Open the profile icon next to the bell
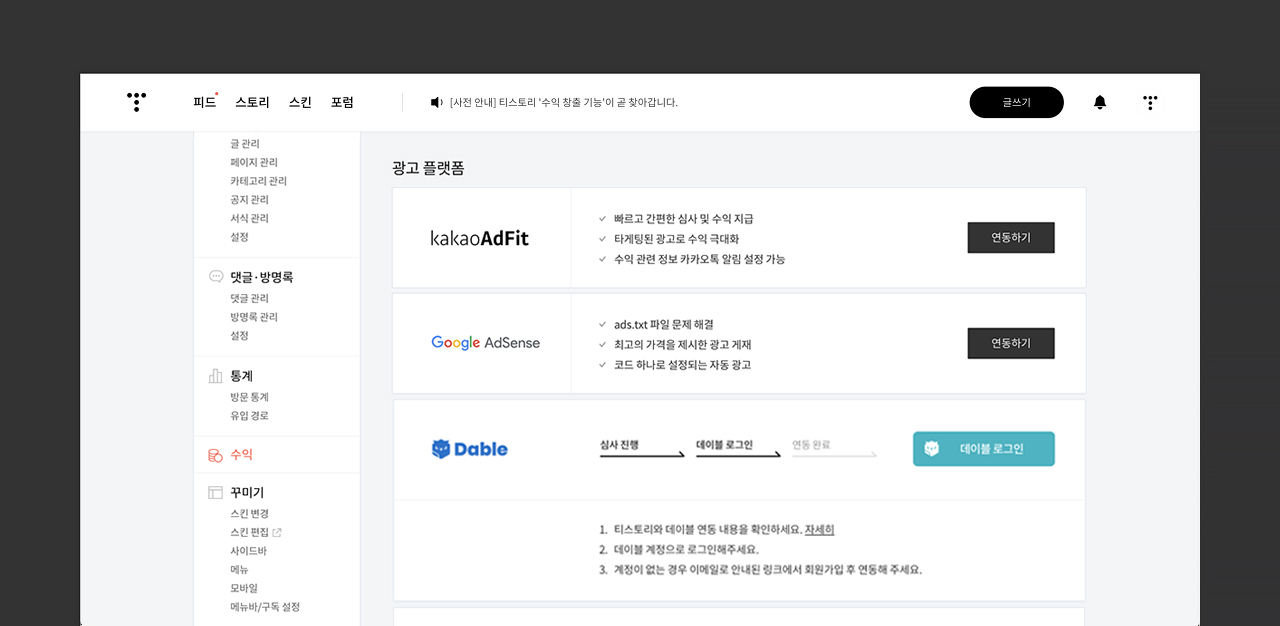The width and height of the screenshot is (1280, 626). point(1150,102)
